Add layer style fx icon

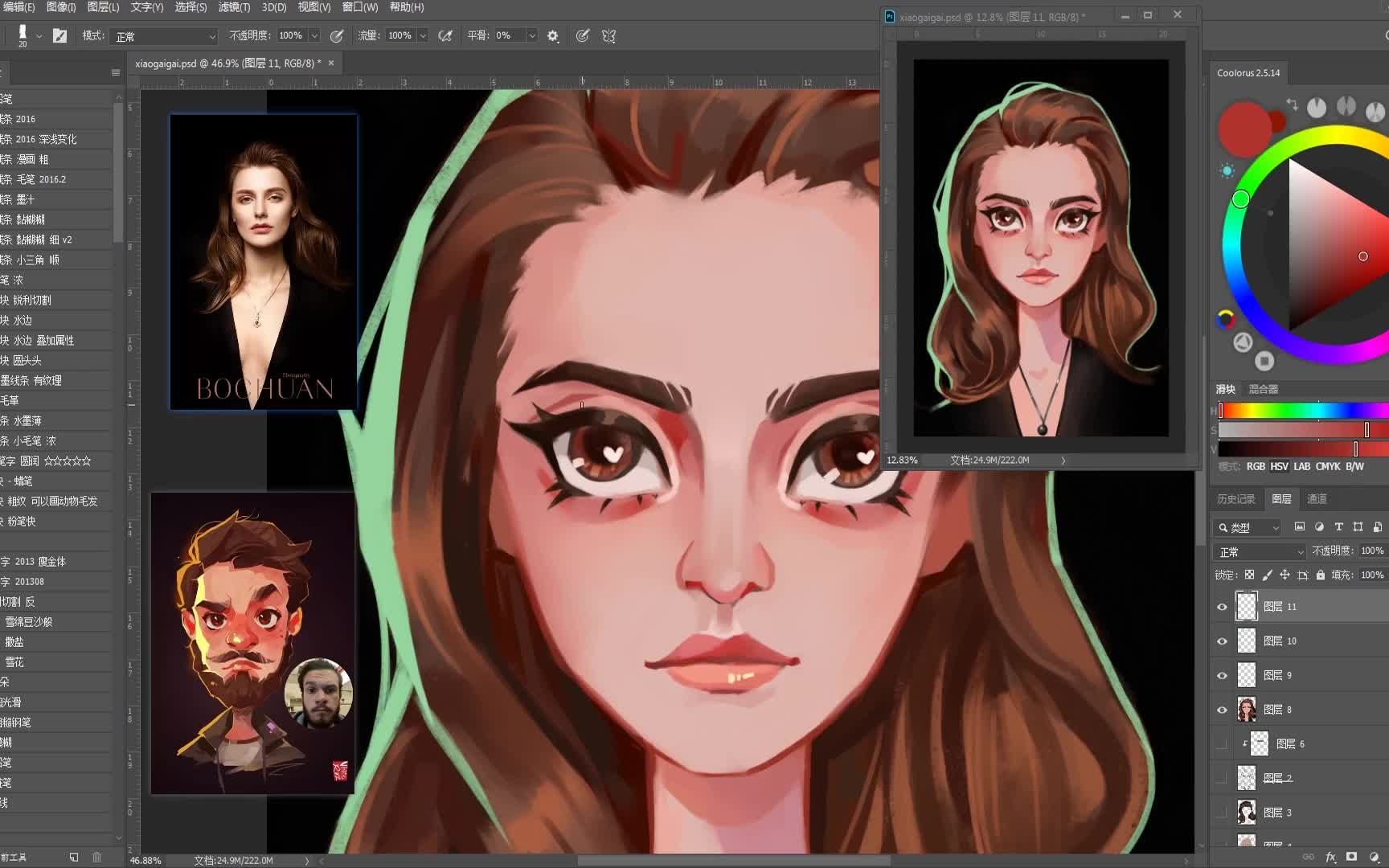1330,857
